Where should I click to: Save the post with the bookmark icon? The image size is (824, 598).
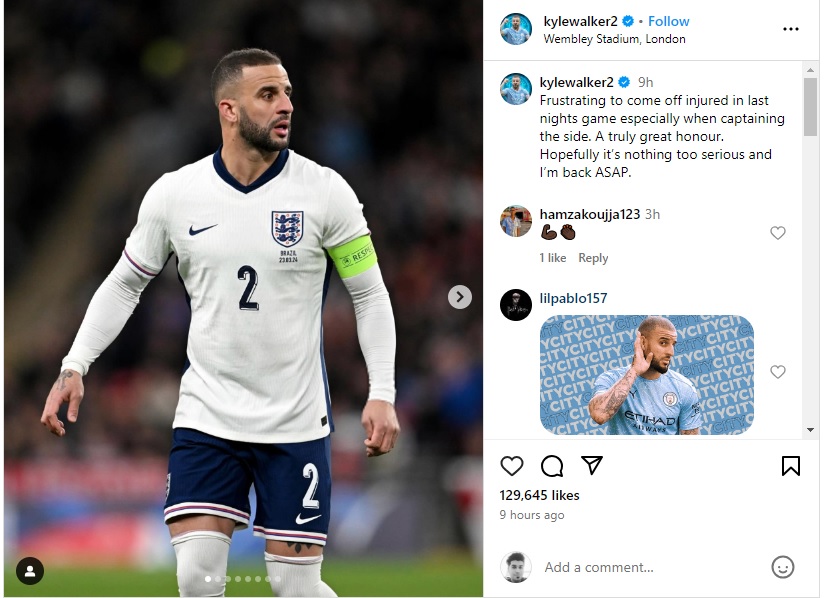point(790,466)
